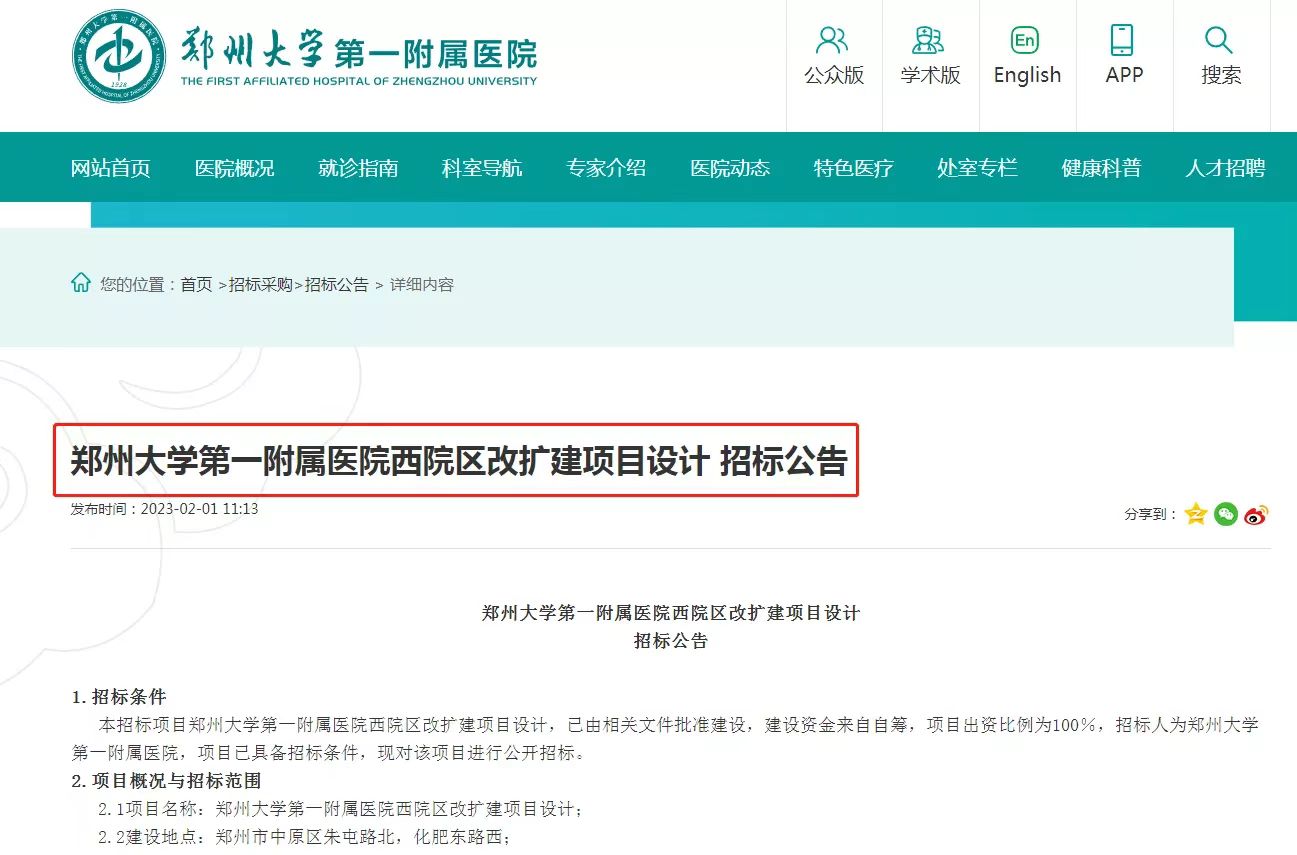Open the 医院概况 menu item
1297x855 pixels.
click(234, 168)
